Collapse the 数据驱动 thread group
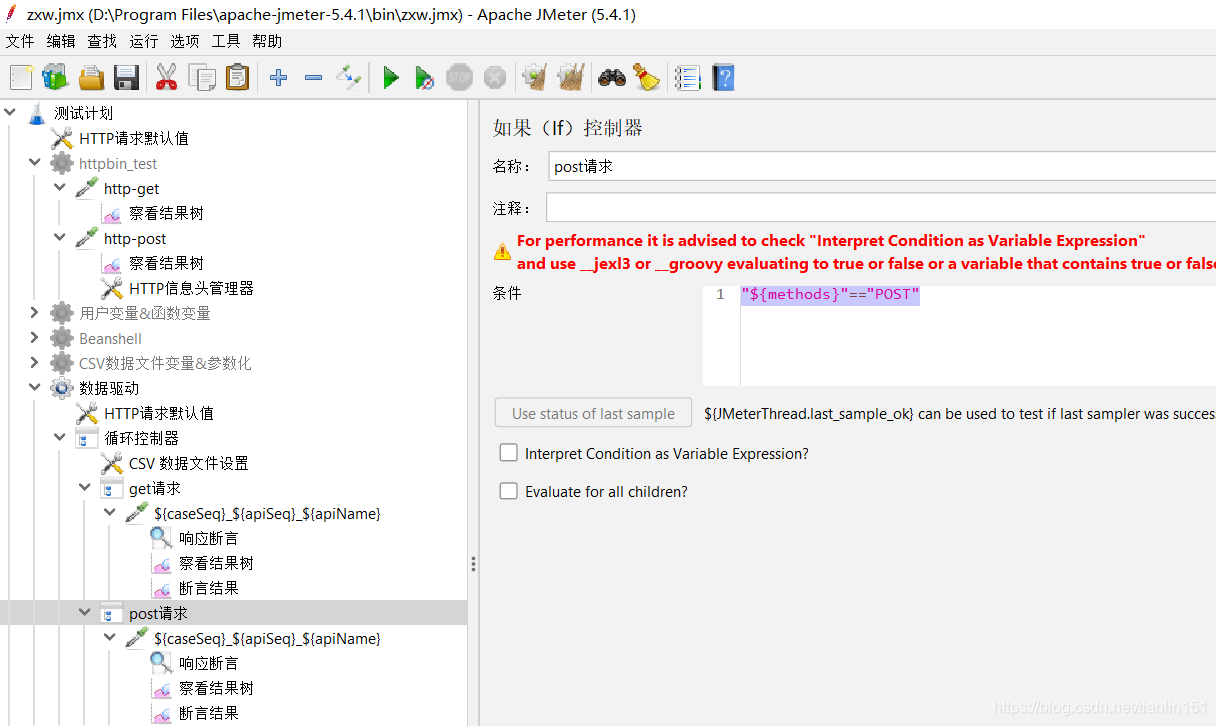This screenshot has height=726, width=1216. pos(35,388)
